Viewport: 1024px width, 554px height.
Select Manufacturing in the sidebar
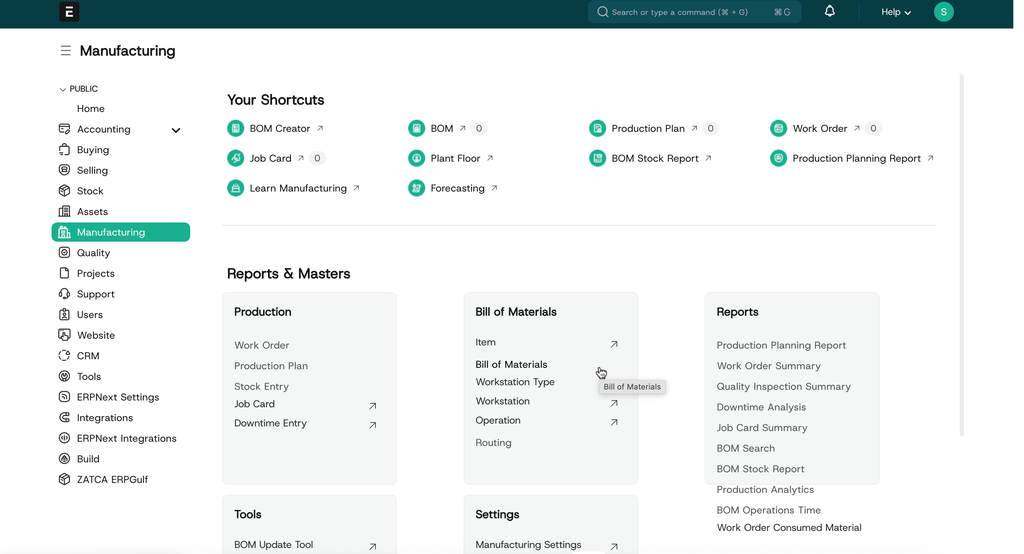(121, 232)
